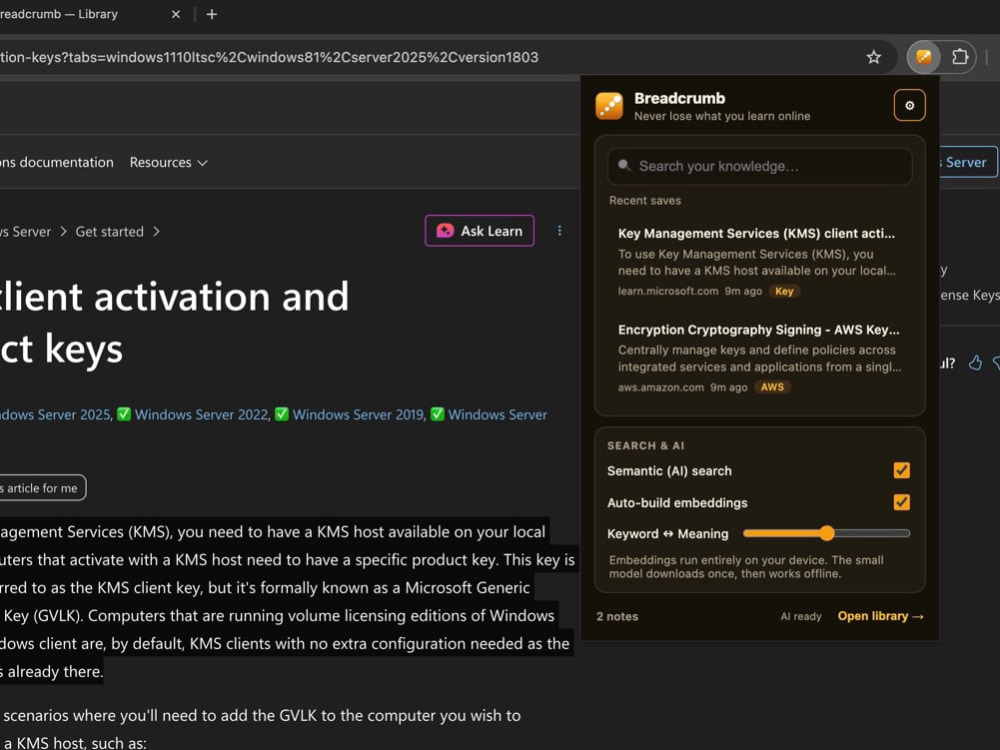Open Breadcrumb settings gear button
The image size is (1000, 750).
click(x=909, y=105)
